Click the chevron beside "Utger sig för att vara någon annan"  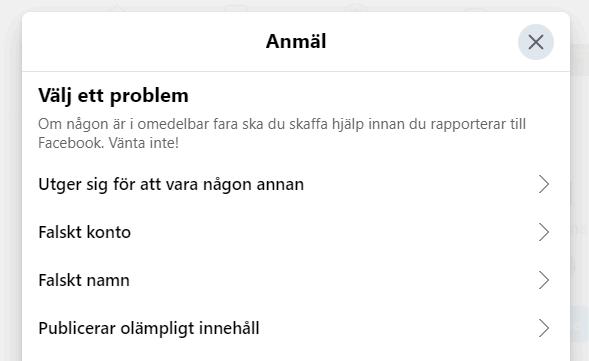coord(544,184)
